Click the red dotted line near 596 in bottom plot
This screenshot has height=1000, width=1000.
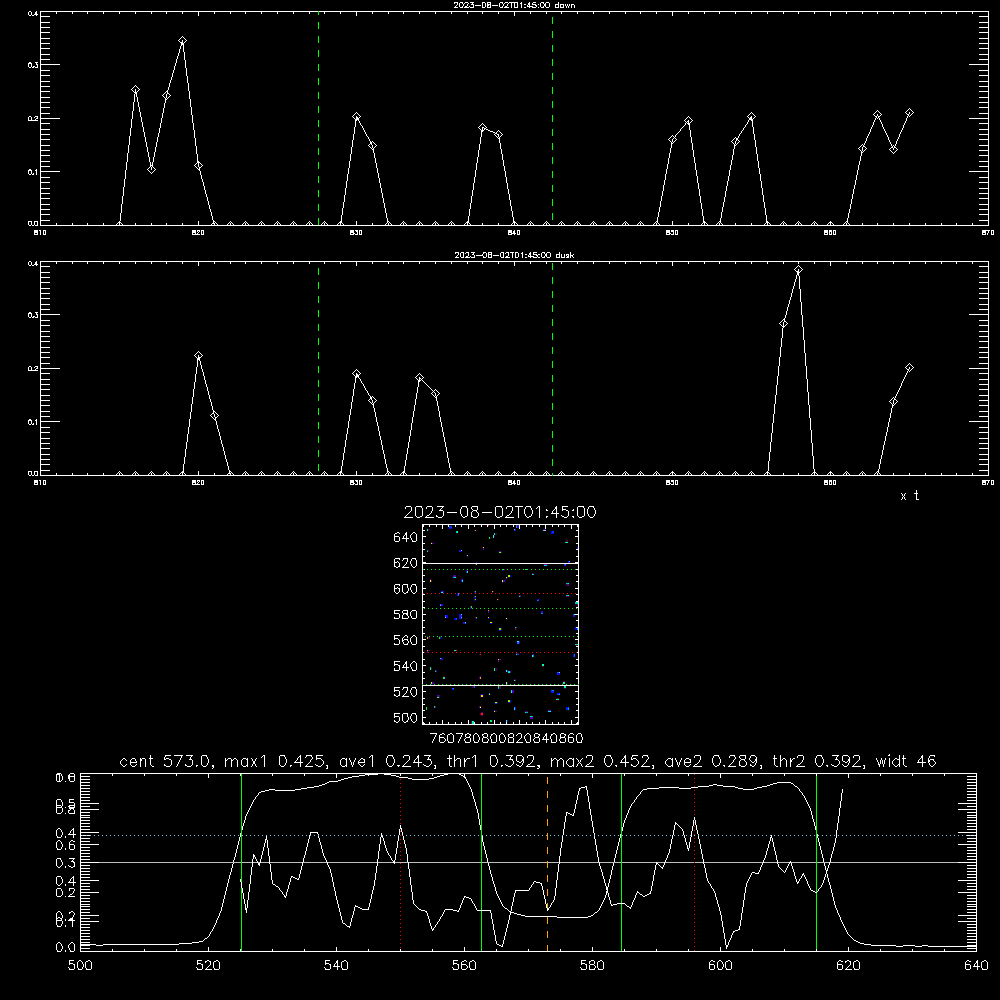(x=695, y=862)
